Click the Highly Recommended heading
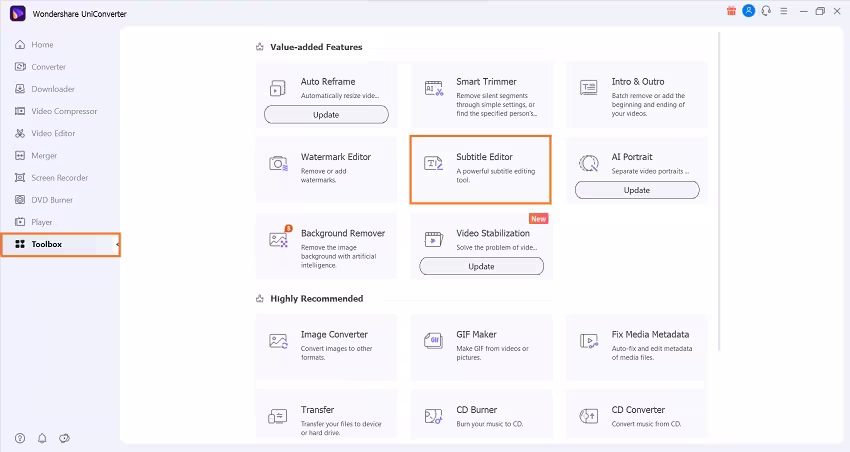This screenshot has width=850, height=452. pyautogui.click(x=317, y=299)
